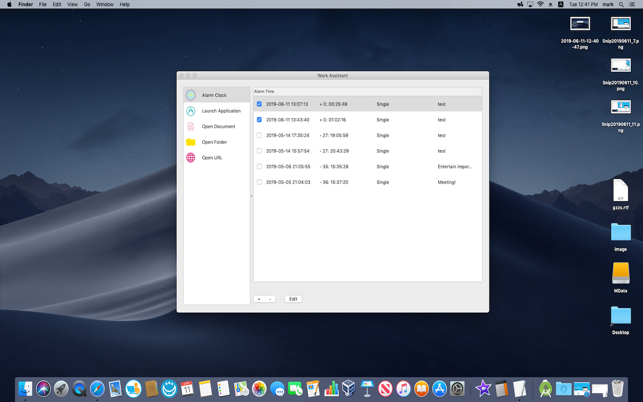Disable the 2019-06-11 13:43:40 alarm checkbox
643x402 pixels.
[259, 120]
